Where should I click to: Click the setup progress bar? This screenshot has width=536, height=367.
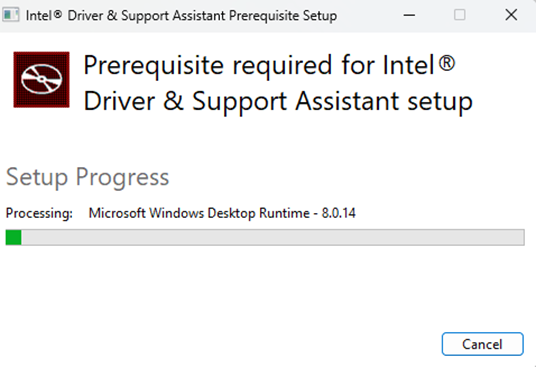[265, 237]
